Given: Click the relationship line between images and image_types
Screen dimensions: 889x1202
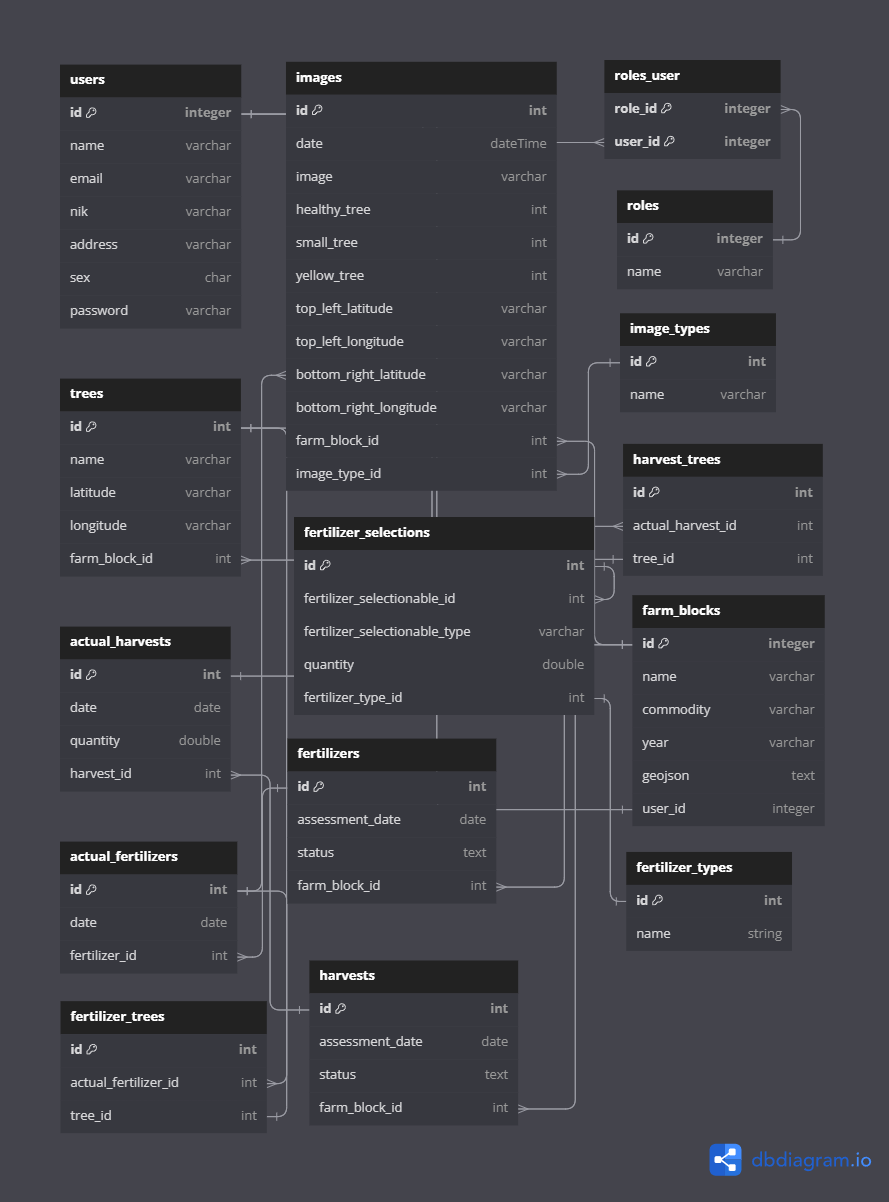Looking at the screenshot, I should point(590,420).
